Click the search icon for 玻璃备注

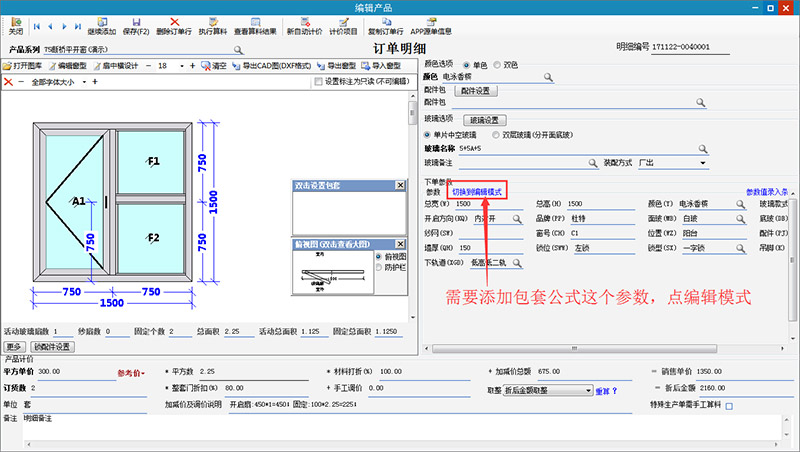pyautogui.click(x=592, y=163)
